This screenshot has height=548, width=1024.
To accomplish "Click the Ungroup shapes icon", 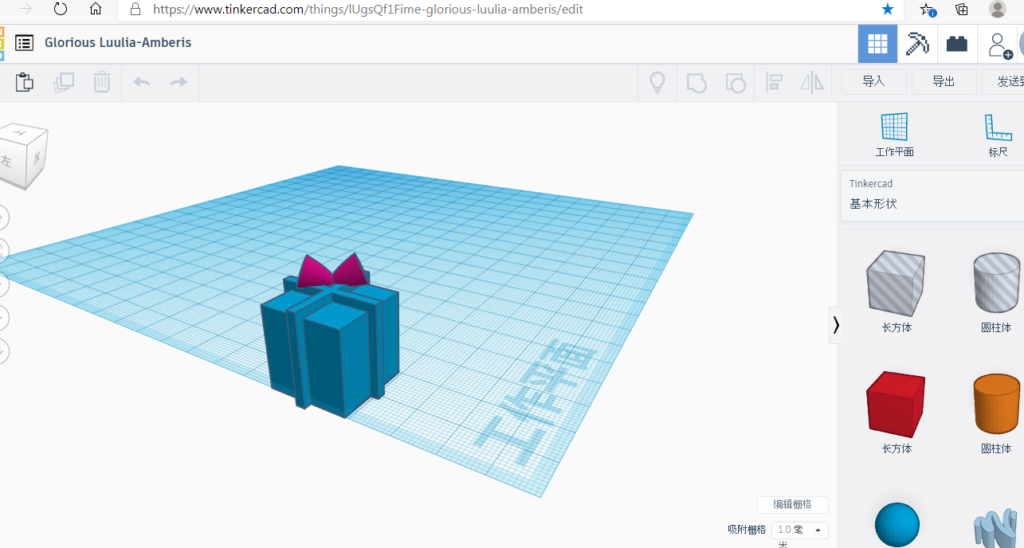I will 735,82.
